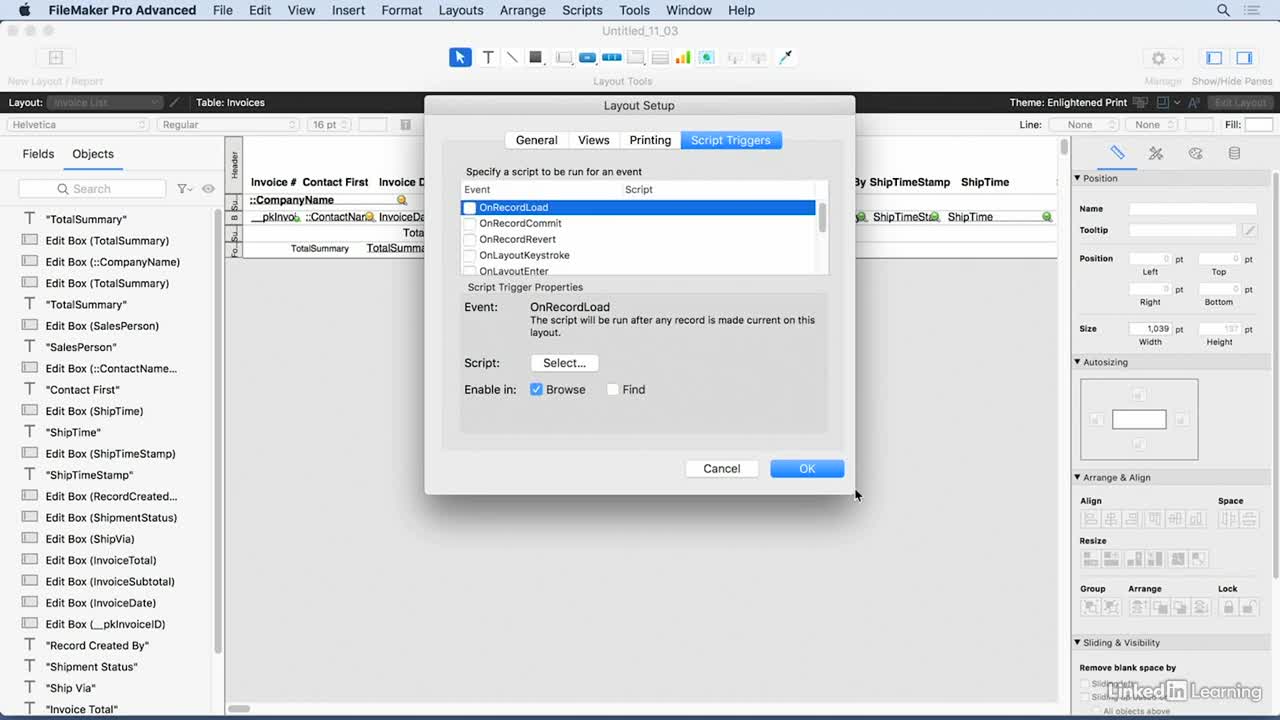The image size is (1280, 720).
Task: Select the Format Painter tool
Action: [785, 57]
